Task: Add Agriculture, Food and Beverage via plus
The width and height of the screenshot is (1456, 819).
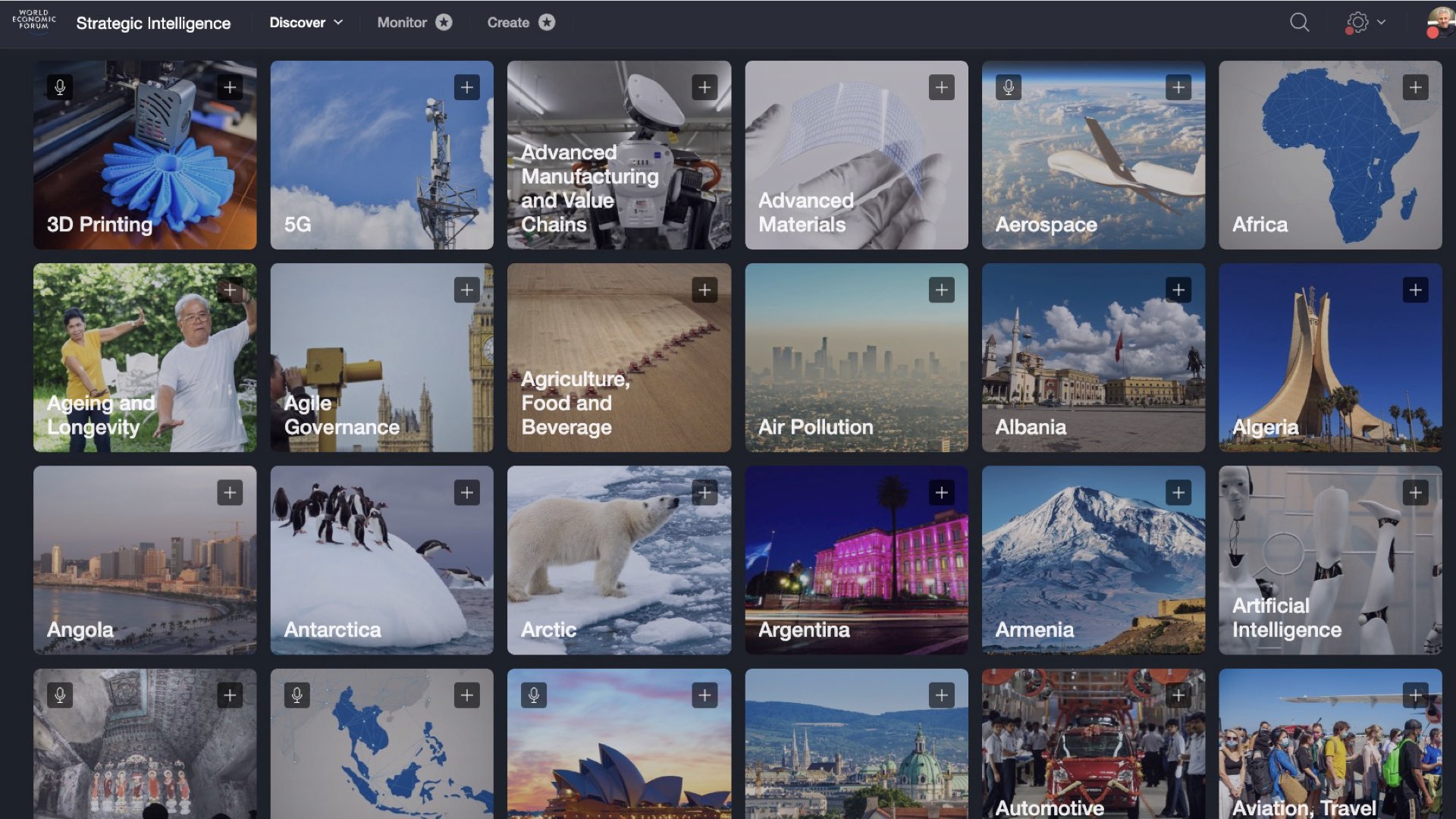Action: click(x=704, y=290)
